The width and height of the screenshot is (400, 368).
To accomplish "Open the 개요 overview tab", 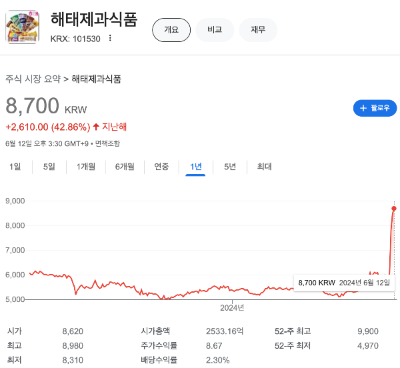I will [x=171, y=30].
